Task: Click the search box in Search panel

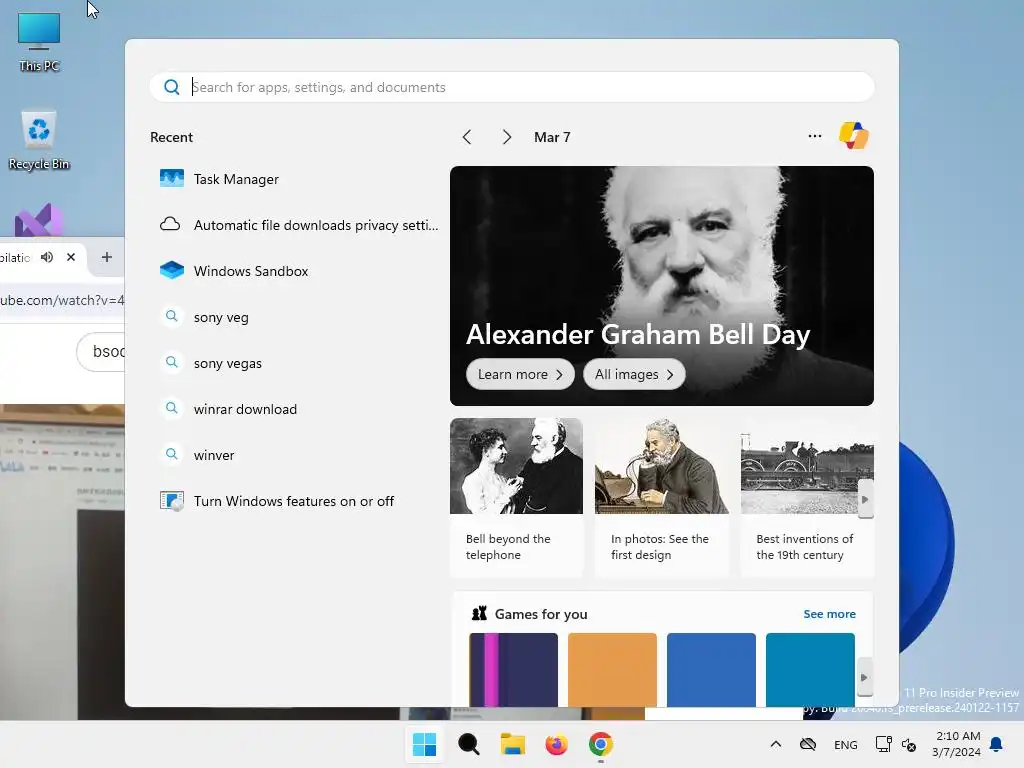Action: [512, 87]
